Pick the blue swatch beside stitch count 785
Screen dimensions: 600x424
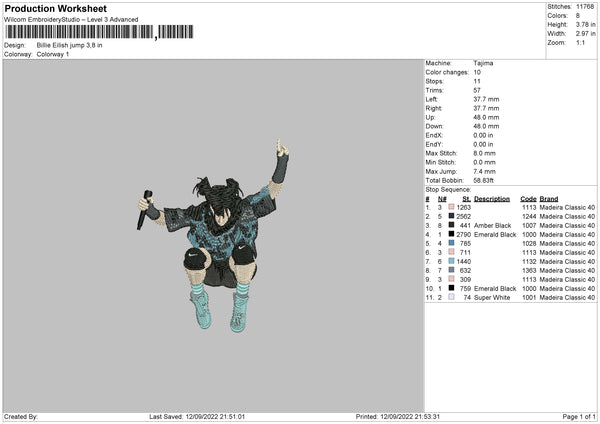click(x=451, y=243)
